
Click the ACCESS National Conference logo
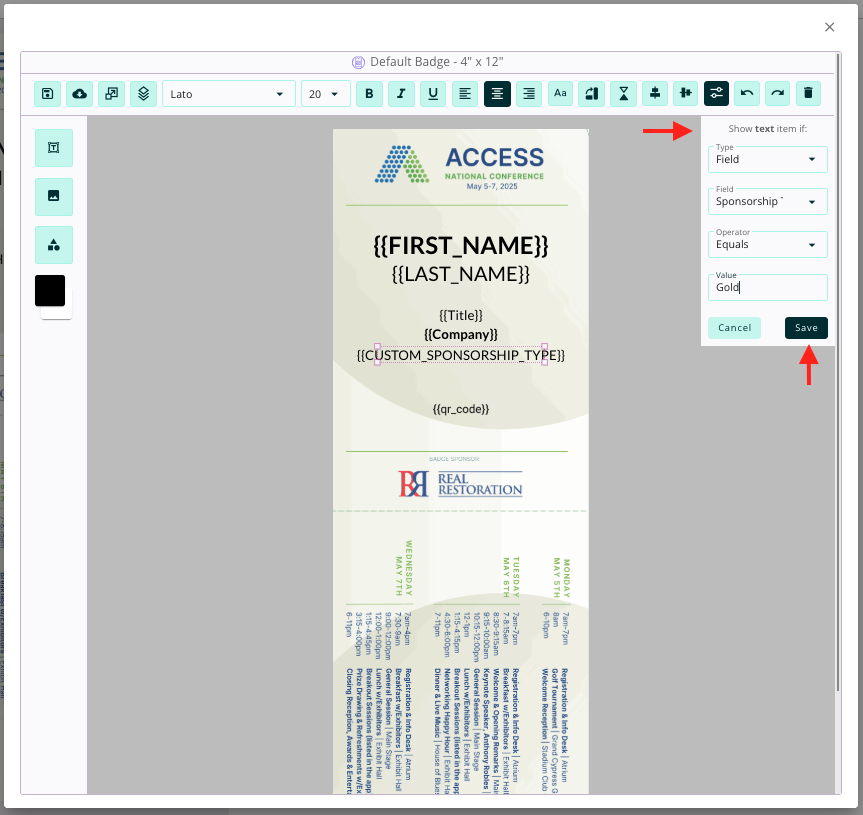460,167
